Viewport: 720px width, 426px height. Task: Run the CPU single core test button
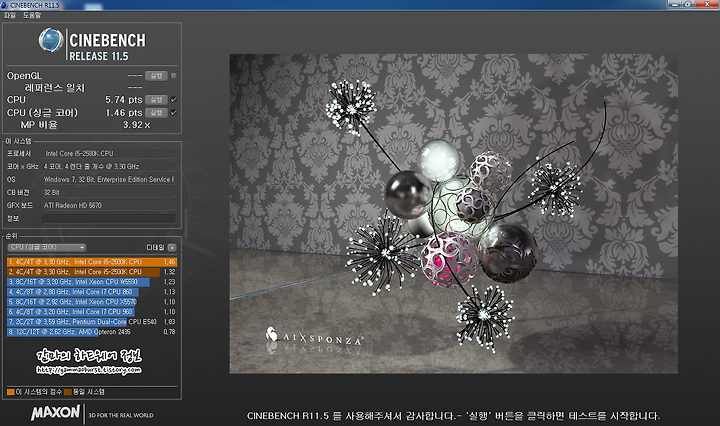click(x=156, y=112)
